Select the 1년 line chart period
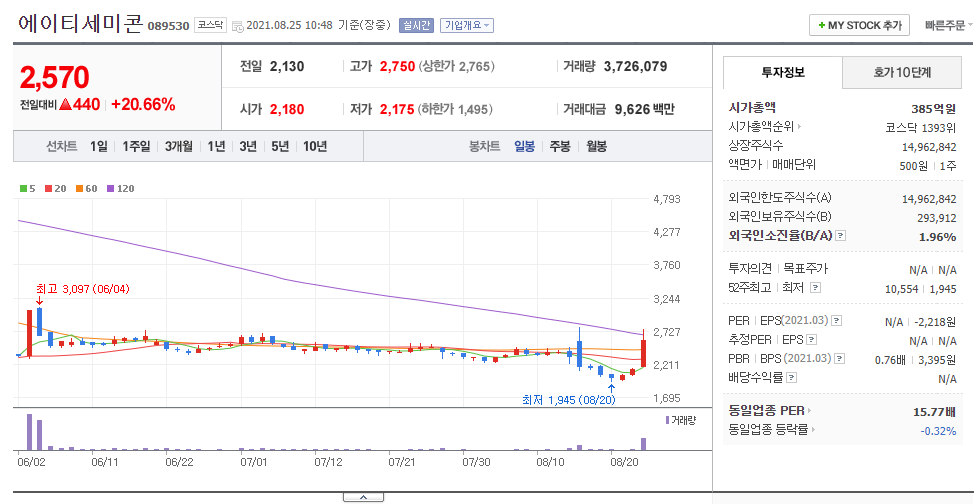The image size is (977, 504). pos(216,146)
